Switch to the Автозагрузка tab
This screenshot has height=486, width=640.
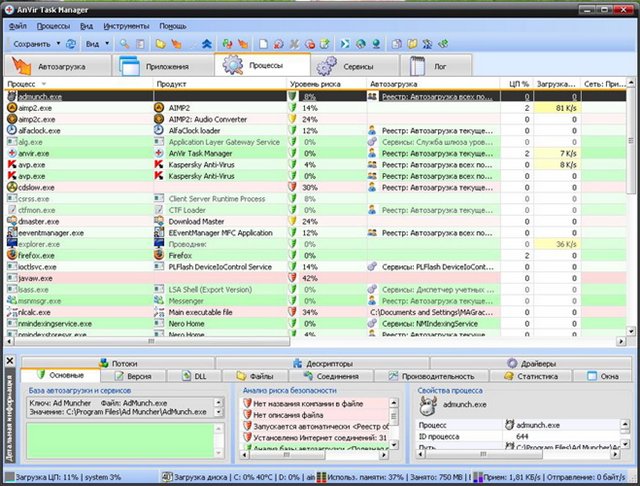[x=58, y=65]
